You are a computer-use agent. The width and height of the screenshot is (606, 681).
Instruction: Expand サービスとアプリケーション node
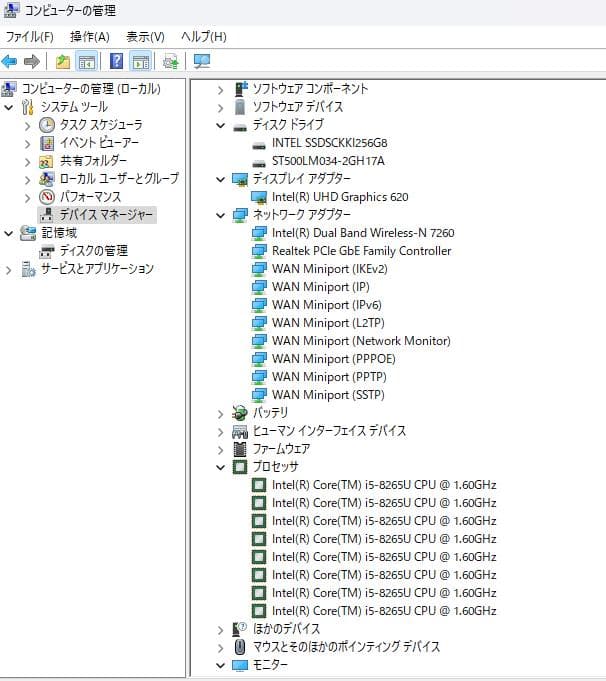(9, 269)
